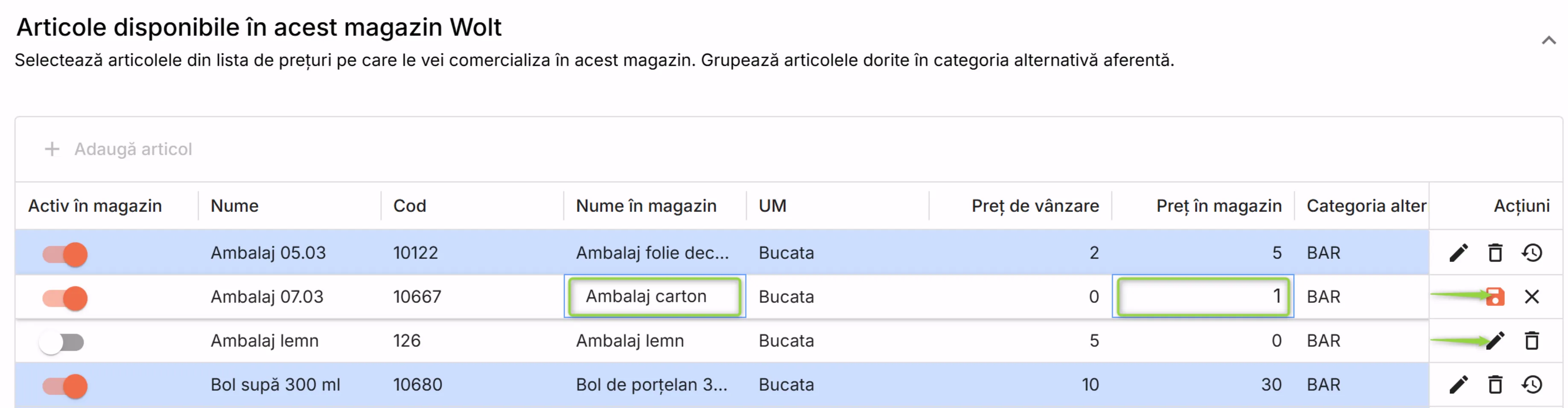Image resolution: width=1568 pixels, height=408 pixels.
Task: Edit the Ambalaj 05.03 row with pencil
Action: click(1458, 252)
